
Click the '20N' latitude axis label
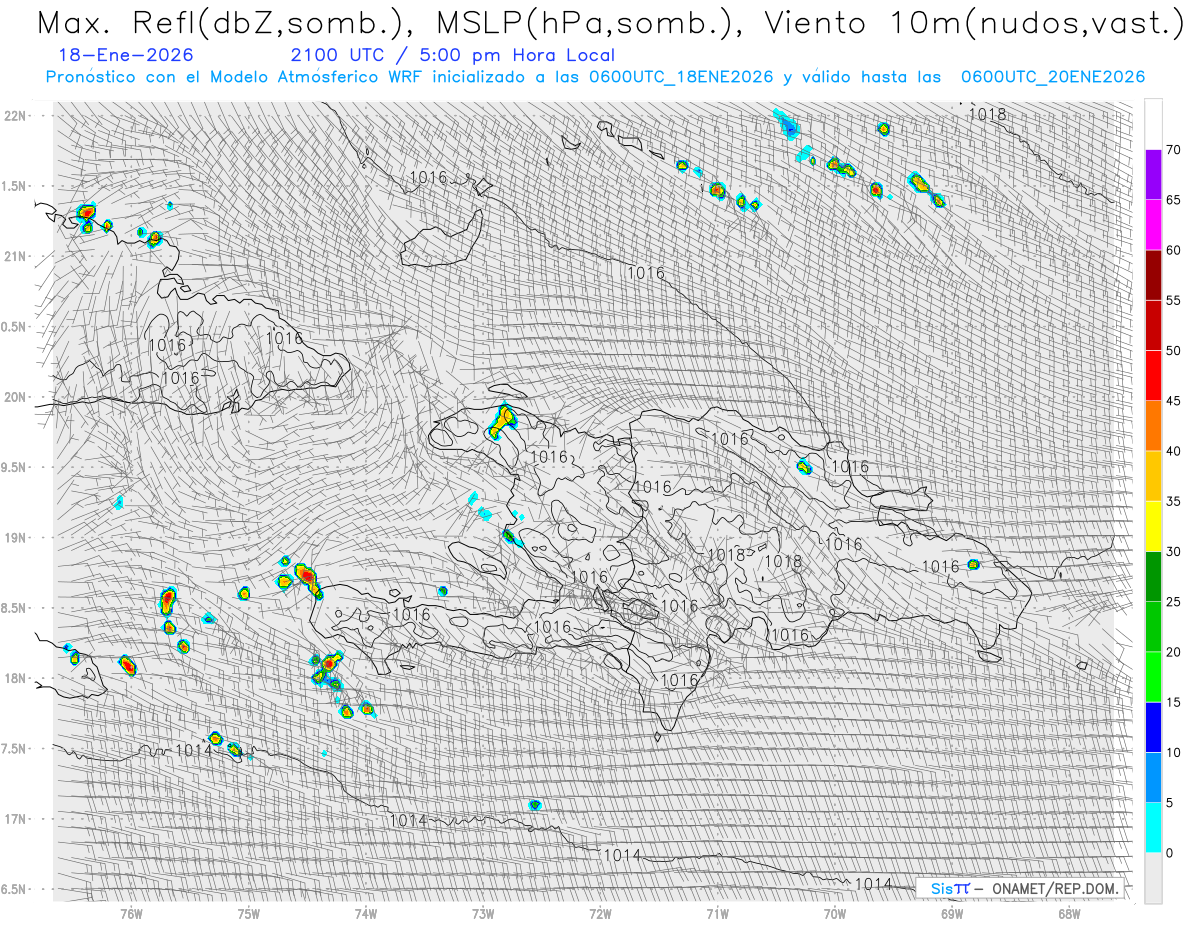tap(15, 397)
